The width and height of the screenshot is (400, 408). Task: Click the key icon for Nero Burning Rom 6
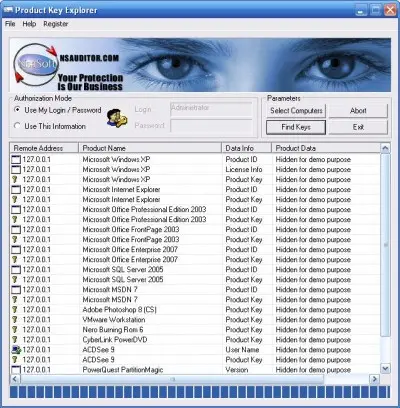click(x=15, y=330)
